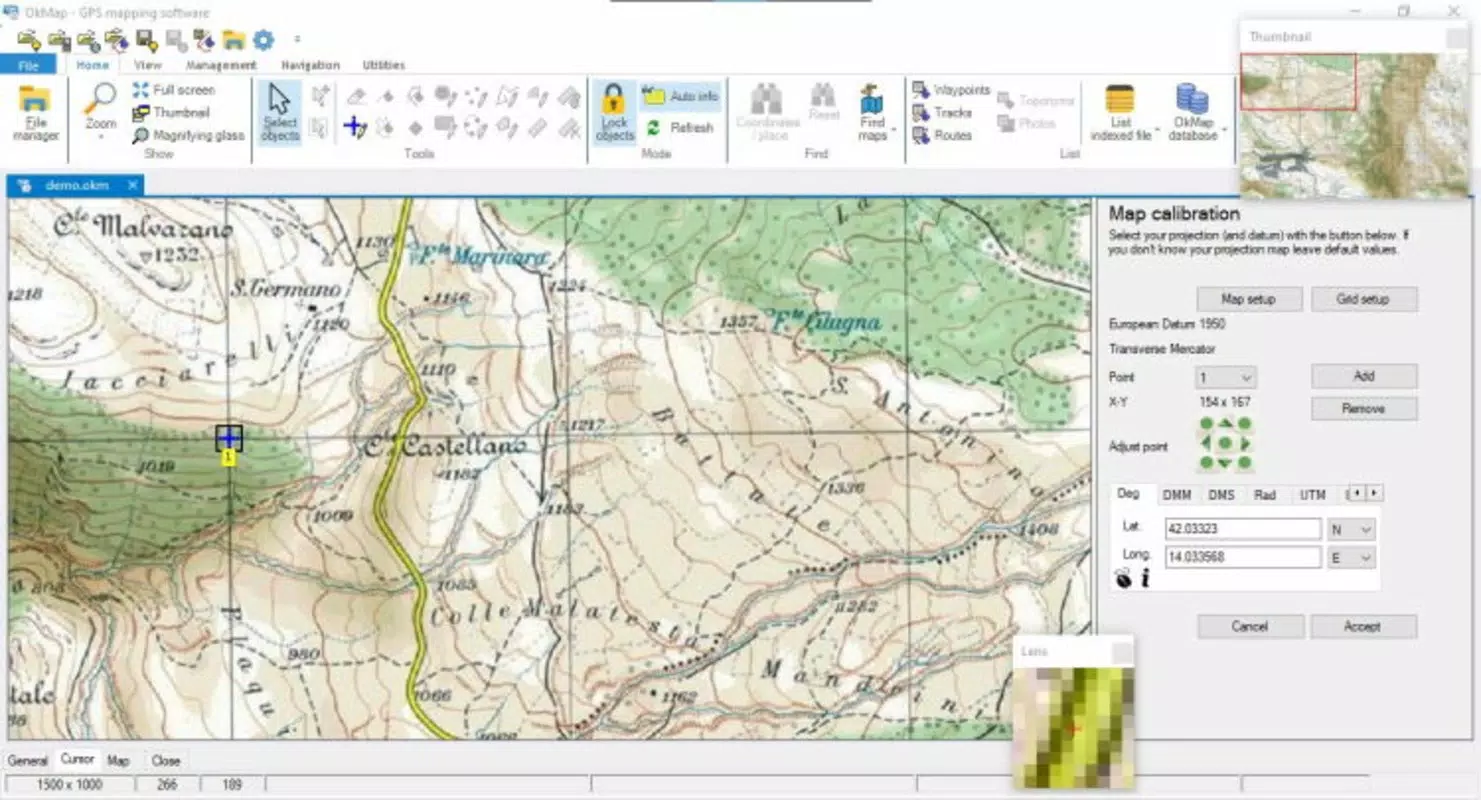
Task: Switch to the Navigation ribbon tab
Action: [310, 65]
